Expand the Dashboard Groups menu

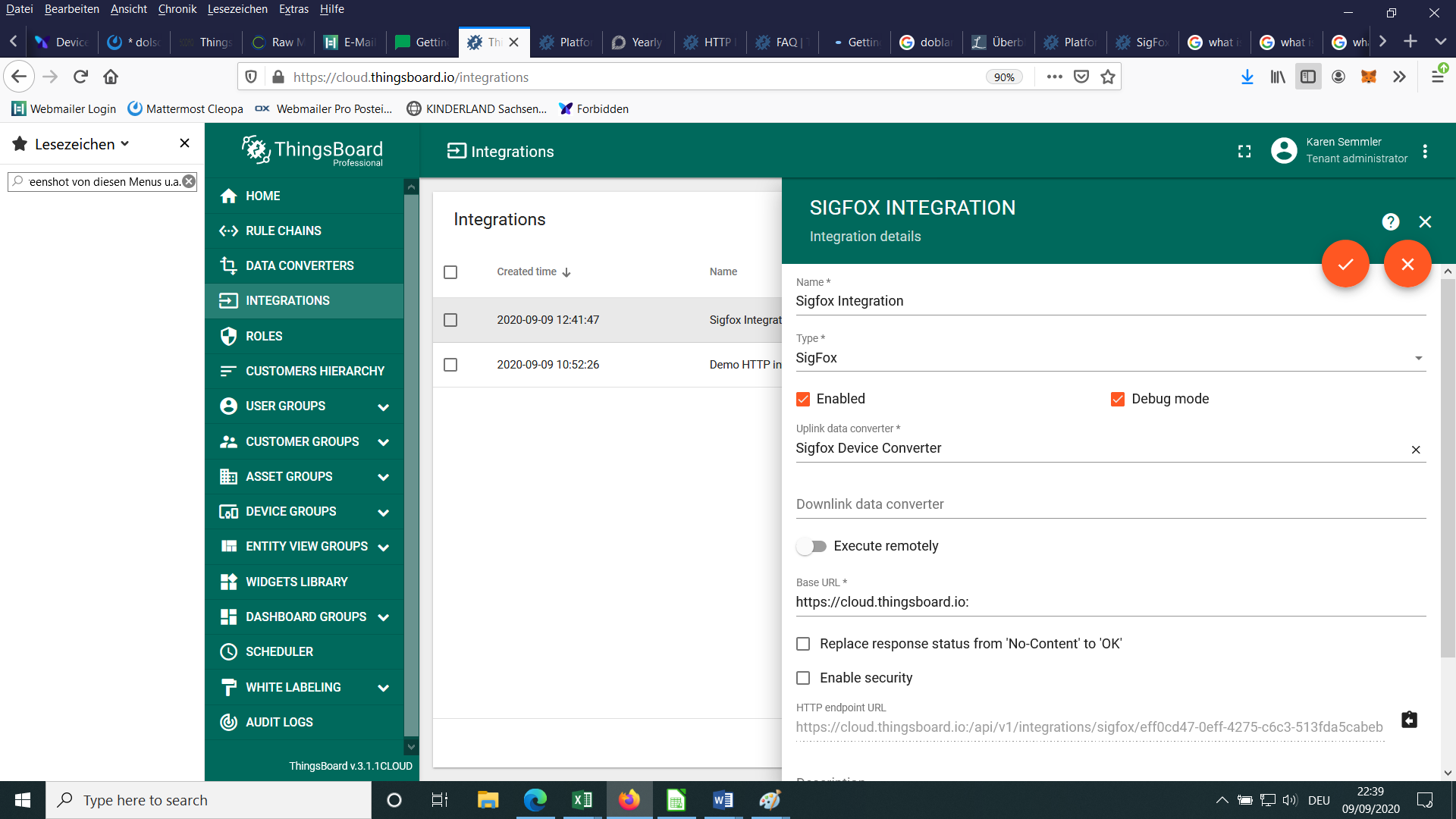coord(304,617)
